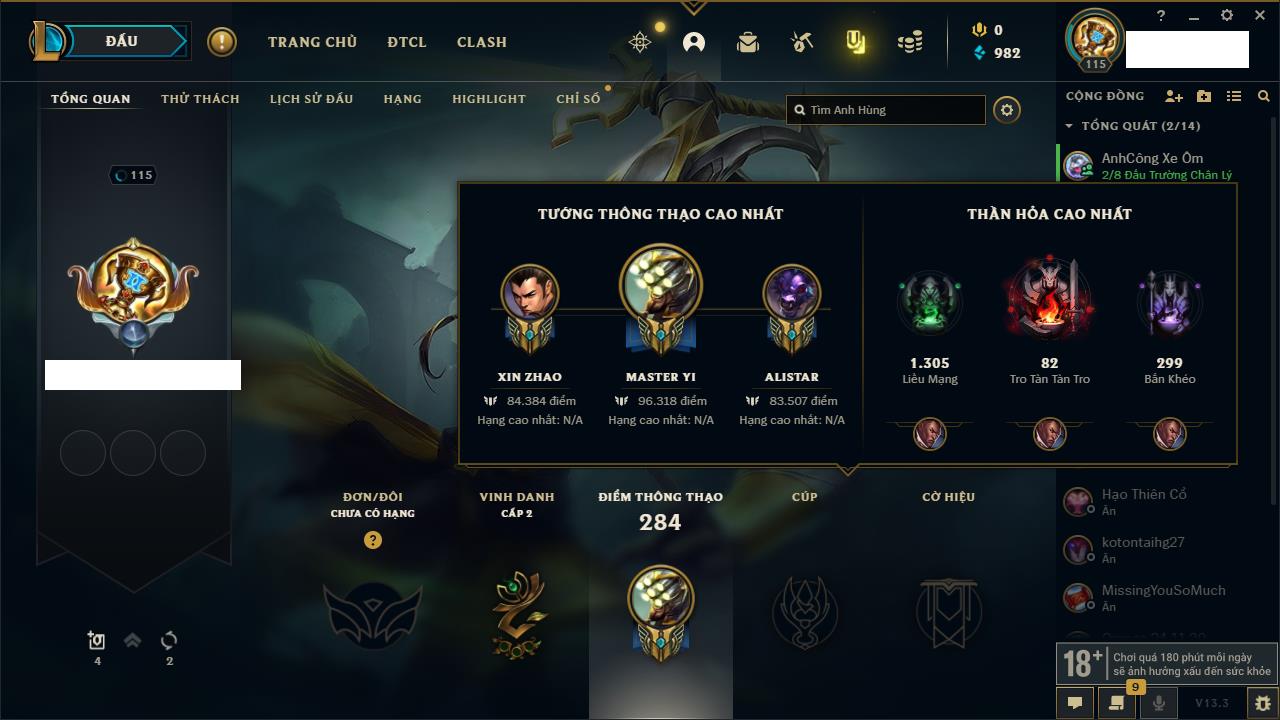Open the ĐTCL menu item
This screenshot has width=1280, height=720.
[x=407, y=42]
